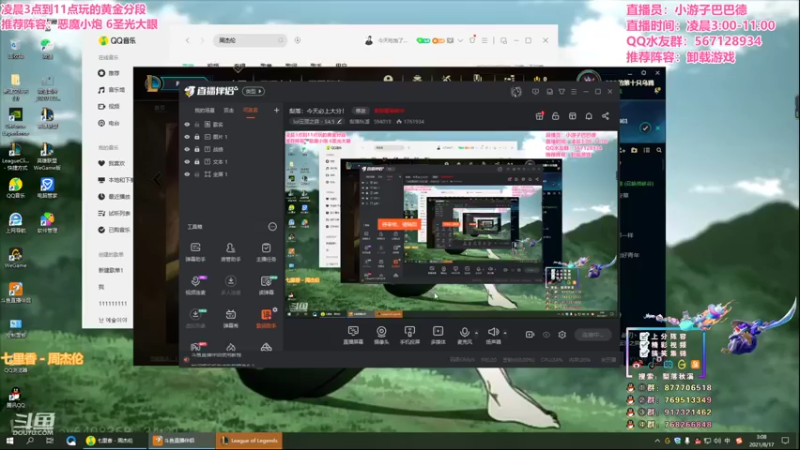Click the record video icon in bottom bar
Image resolution: width=800 pixels, height=450 pixels.
[x=530, y=335]
